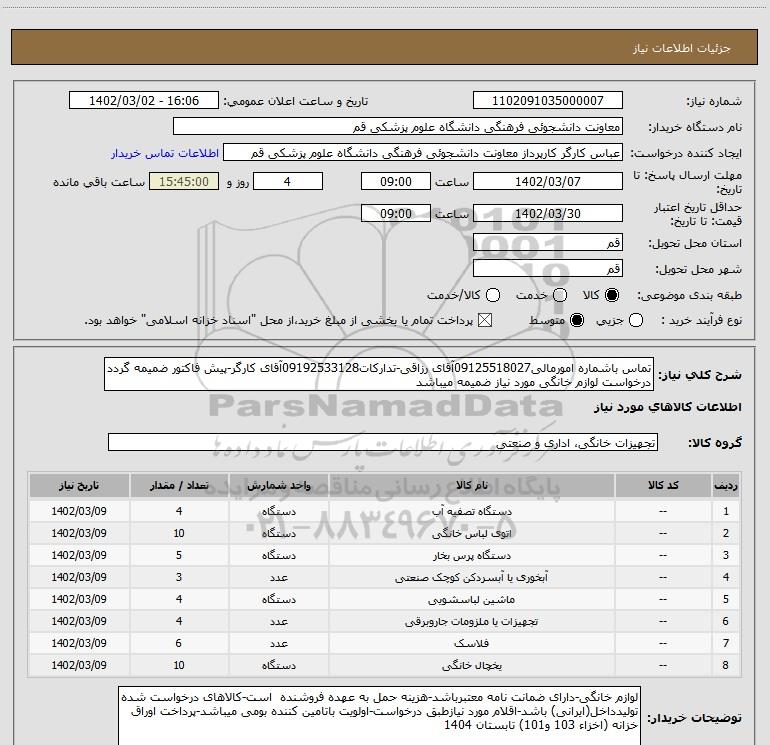The height and width of the screenshot is (745, 770).
Task: Click the تاریخ نیاز column header
Action: [79, 486]
